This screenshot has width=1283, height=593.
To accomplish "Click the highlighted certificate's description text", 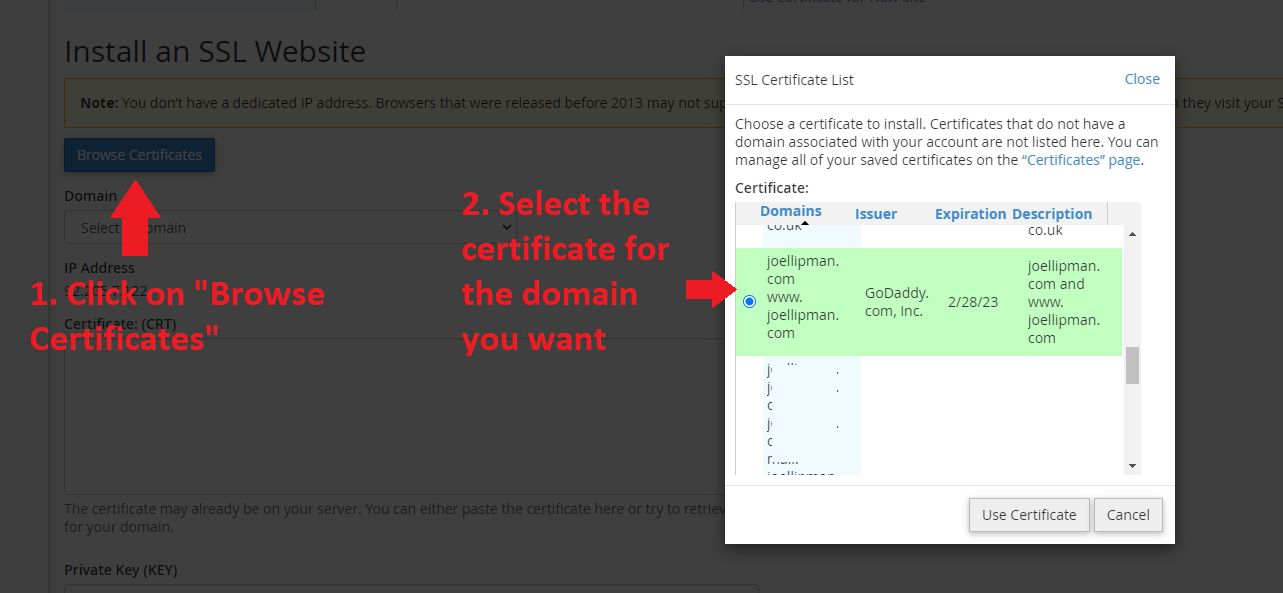I will (x=1063, y=302).
